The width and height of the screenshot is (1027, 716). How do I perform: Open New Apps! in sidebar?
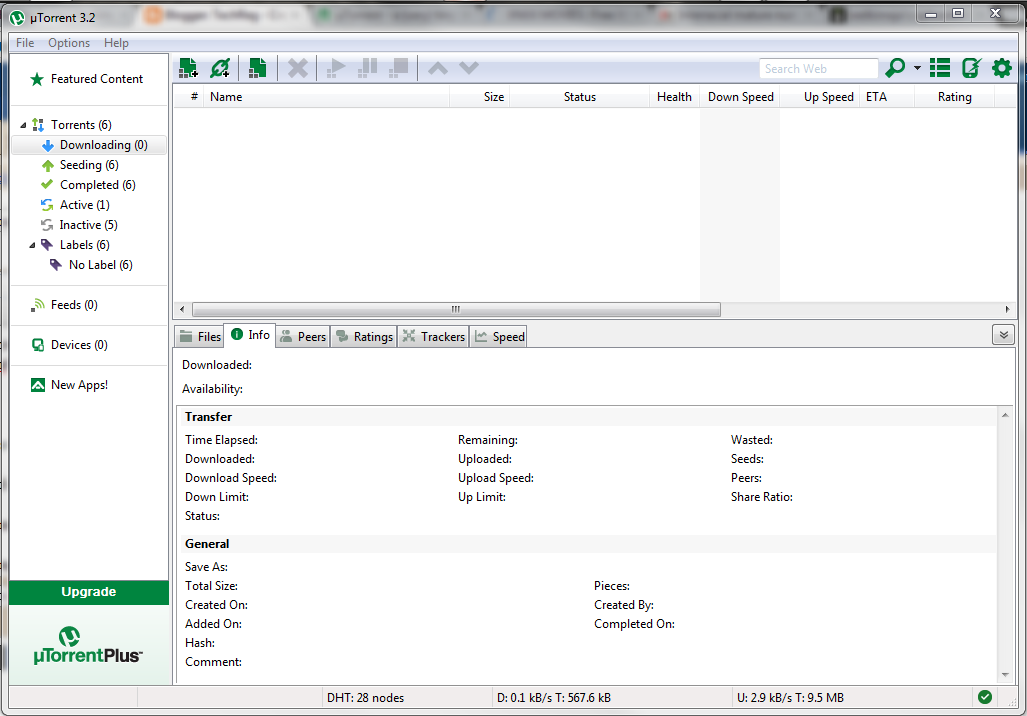(x=69, y=385)
